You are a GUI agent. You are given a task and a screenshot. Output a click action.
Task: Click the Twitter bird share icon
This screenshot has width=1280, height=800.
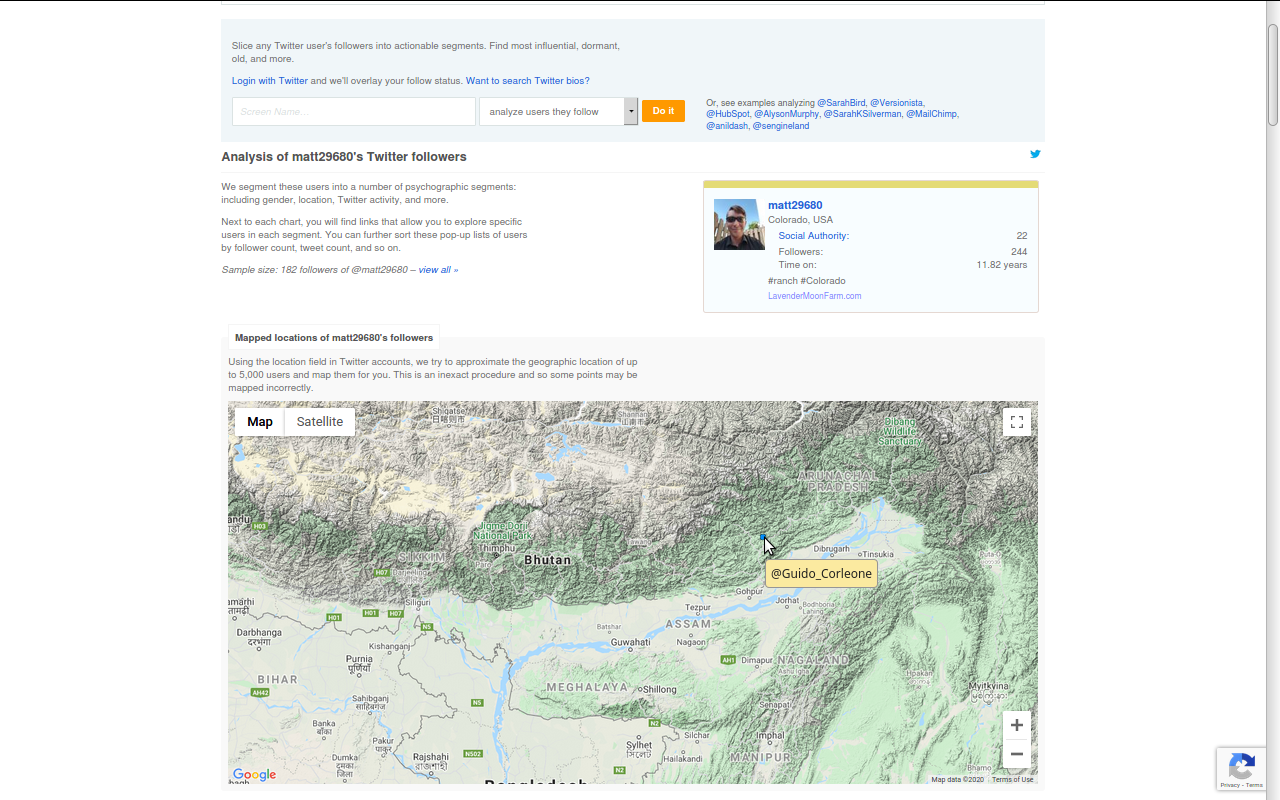click(x=1035, y=154)
